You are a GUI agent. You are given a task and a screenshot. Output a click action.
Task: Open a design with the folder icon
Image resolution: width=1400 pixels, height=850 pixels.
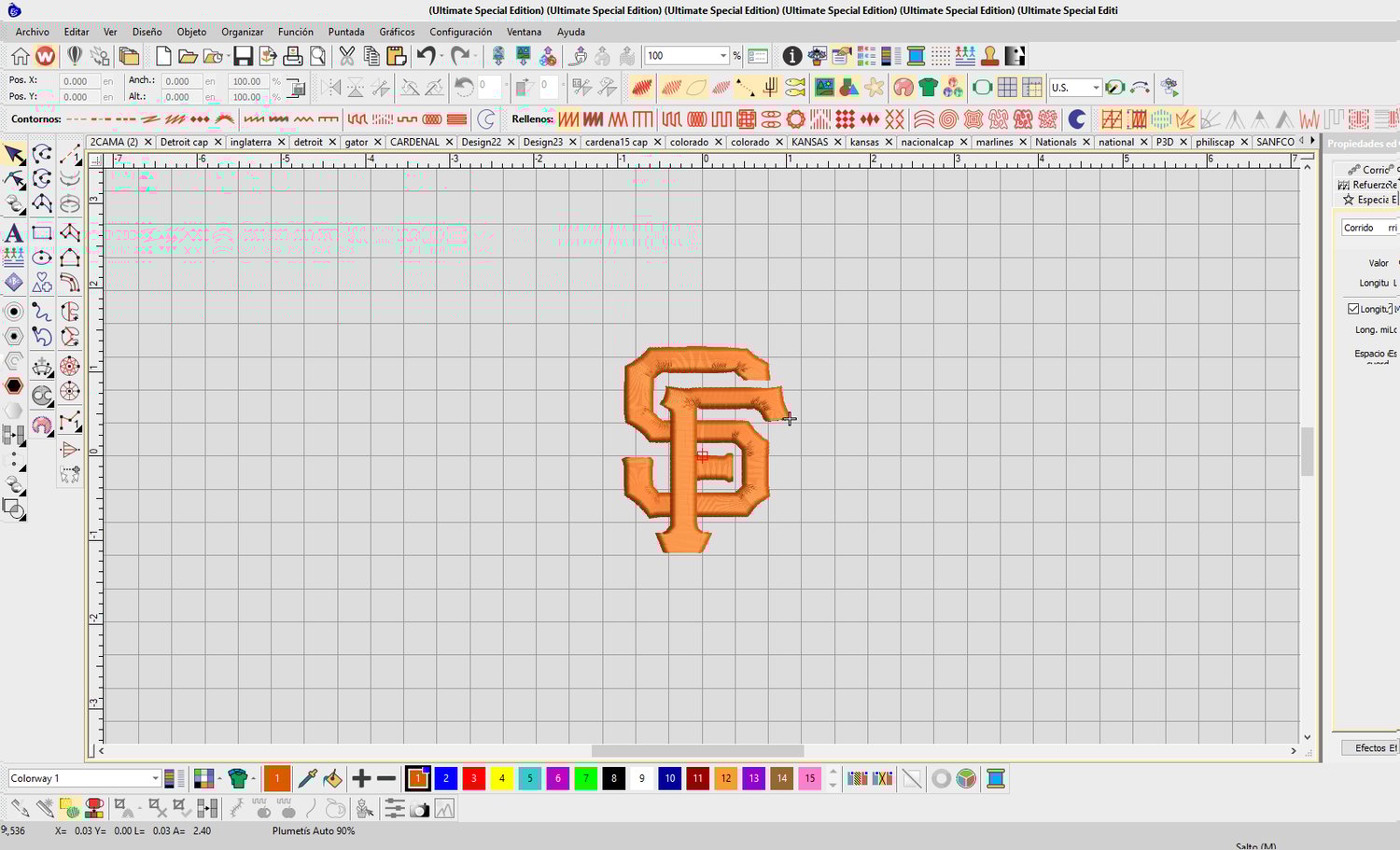(x=188, y=56)
